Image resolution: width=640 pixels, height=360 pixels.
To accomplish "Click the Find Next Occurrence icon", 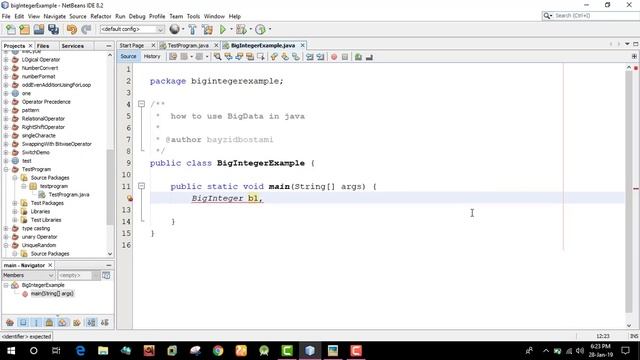I will click(239, 57).
